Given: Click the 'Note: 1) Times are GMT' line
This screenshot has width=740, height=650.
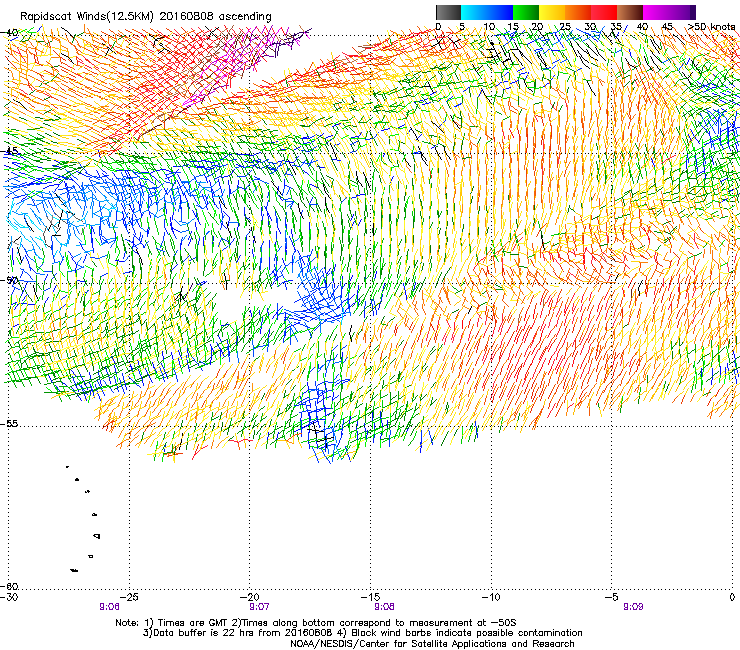Looking at the screenshot, I should point(316,623).
